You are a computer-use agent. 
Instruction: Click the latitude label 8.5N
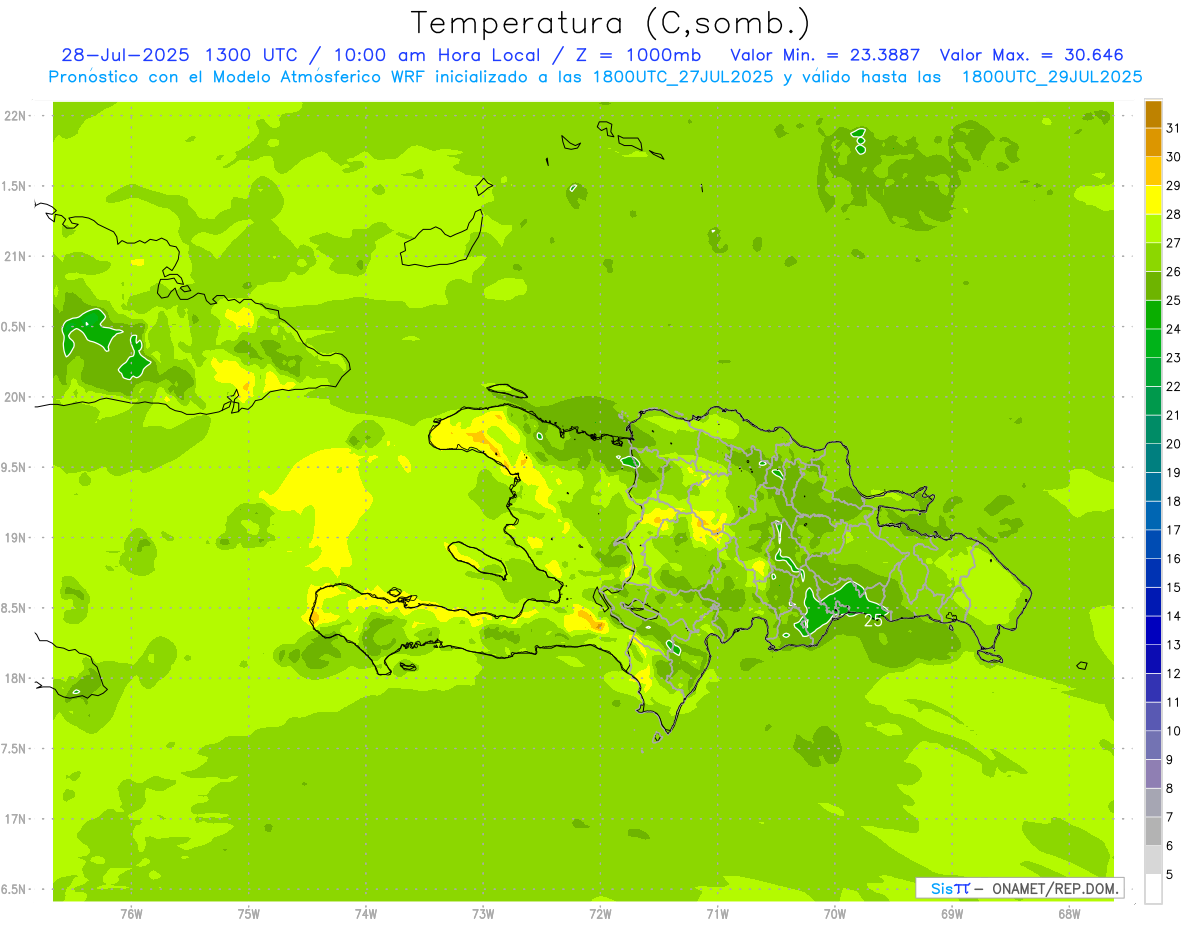15,608
